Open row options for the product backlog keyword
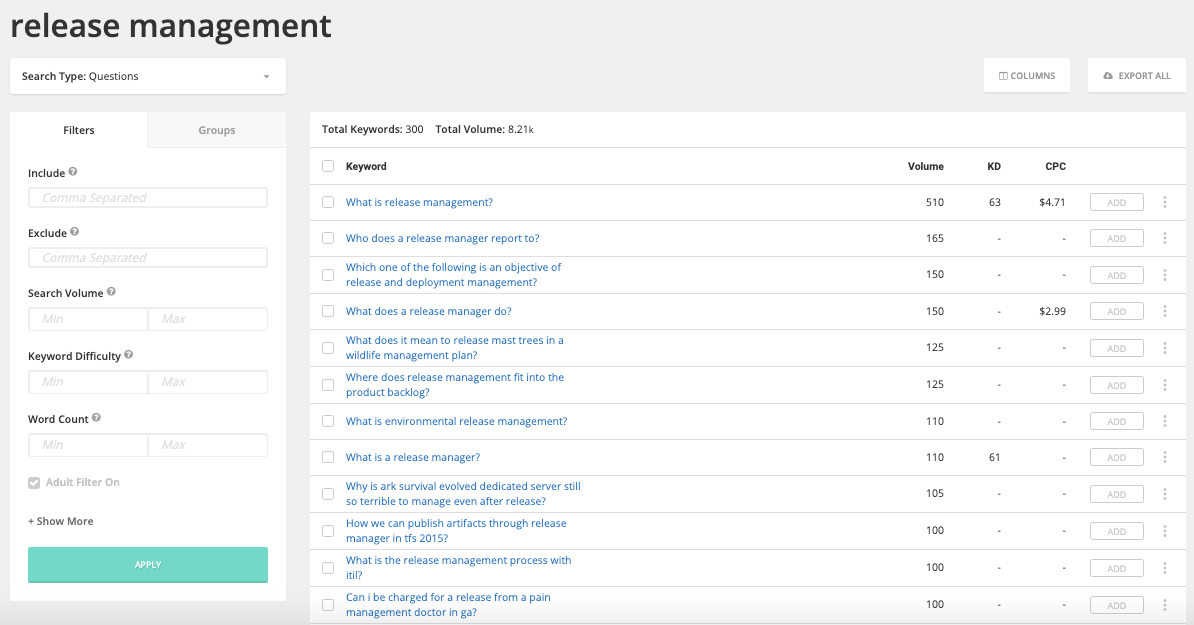 point(1165,385)
